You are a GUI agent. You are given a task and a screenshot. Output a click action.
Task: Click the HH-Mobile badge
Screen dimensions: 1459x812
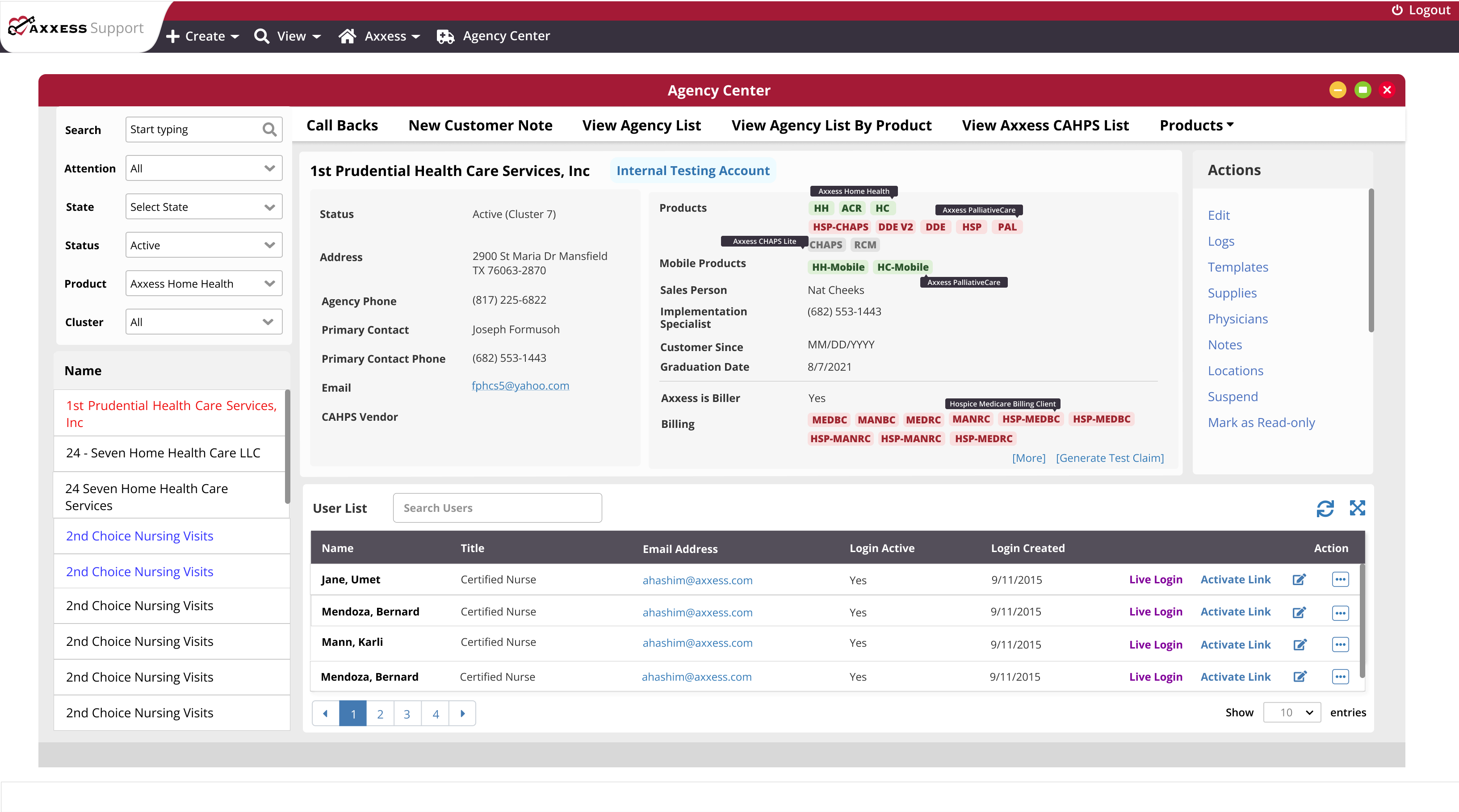point(838,267)
